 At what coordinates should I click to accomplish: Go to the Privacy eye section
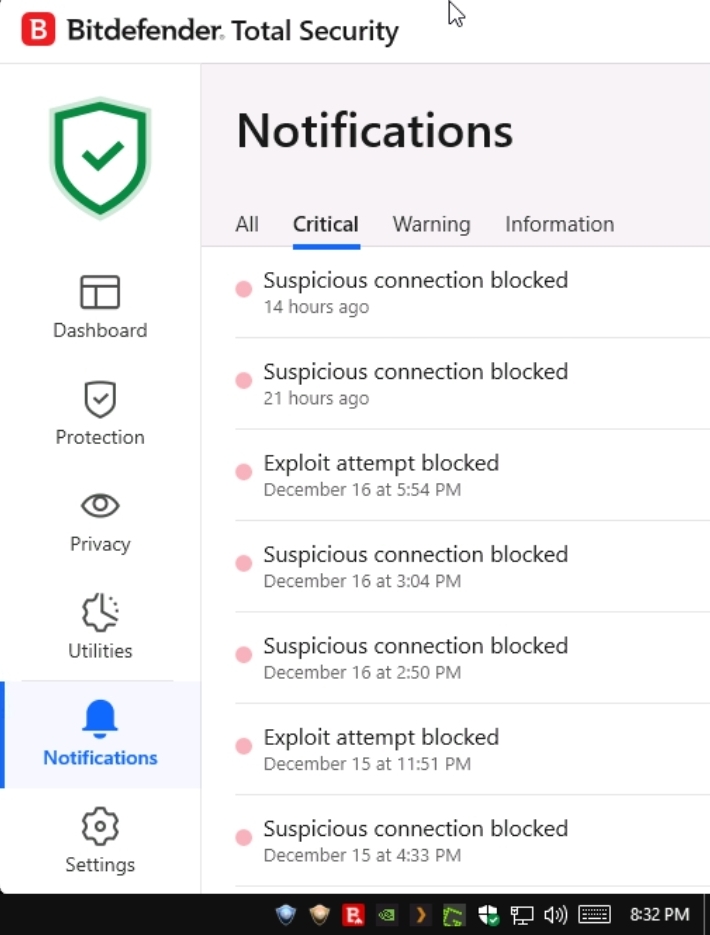point(100,521)
